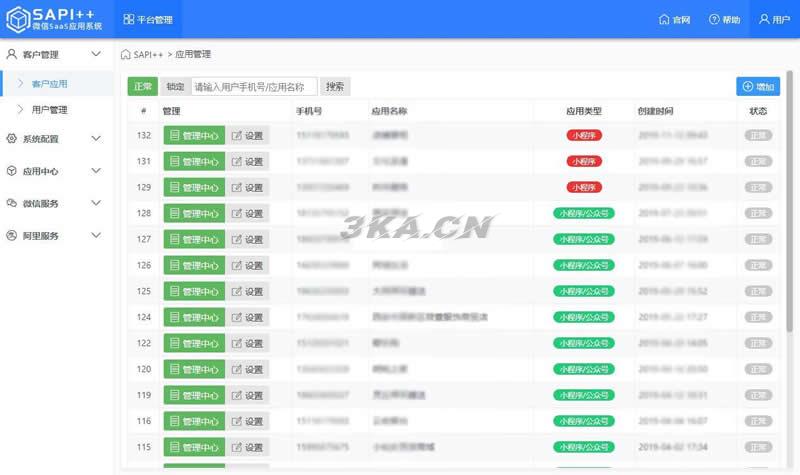Screen dimensions: 800x475
Task: Select the 正常 status filter
Action: pos(143,87)
